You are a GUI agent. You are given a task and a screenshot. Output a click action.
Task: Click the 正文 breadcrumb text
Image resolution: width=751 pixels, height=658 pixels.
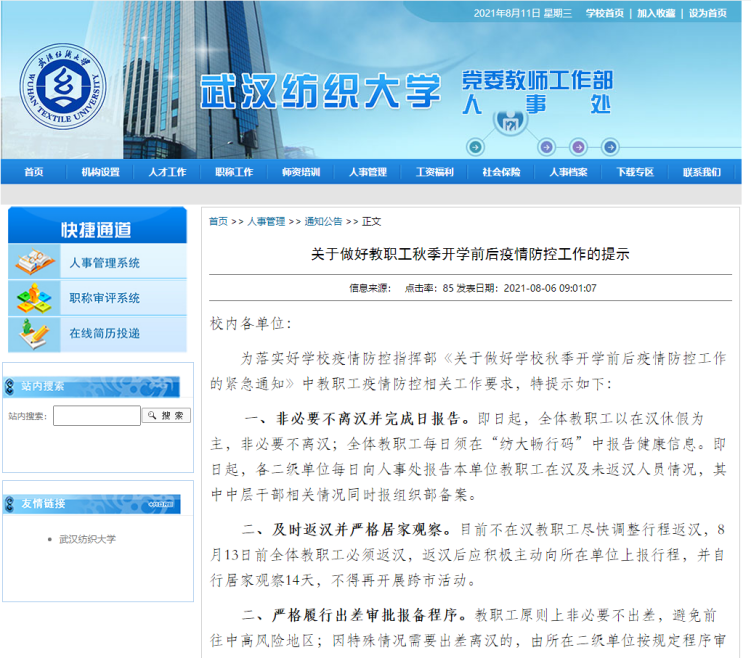[x=371, y=221]
